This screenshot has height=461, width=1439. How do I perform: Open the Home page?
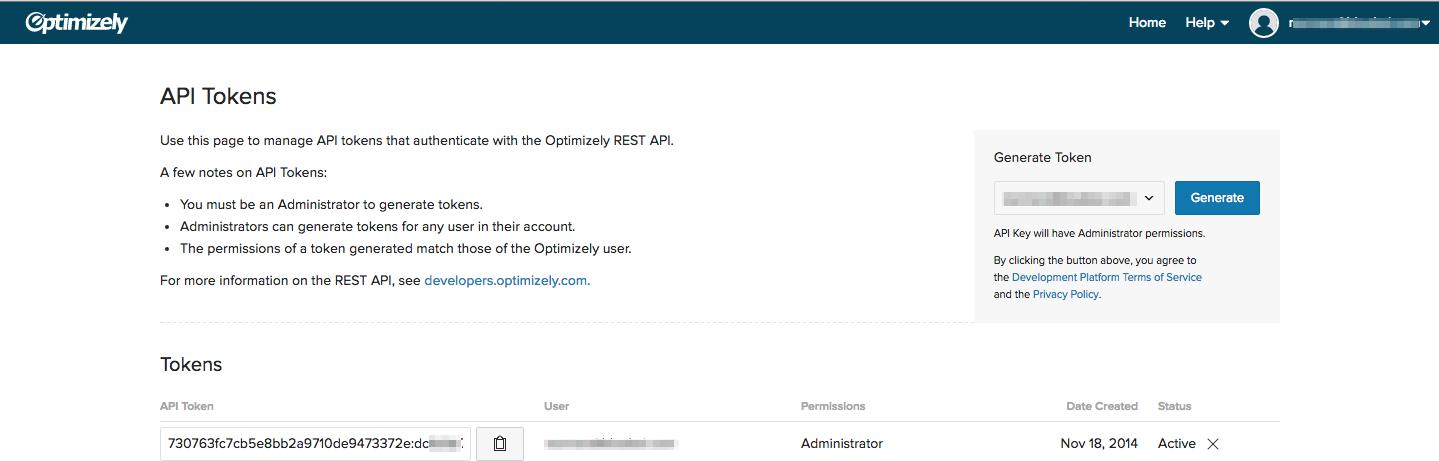pos(1147,23)
